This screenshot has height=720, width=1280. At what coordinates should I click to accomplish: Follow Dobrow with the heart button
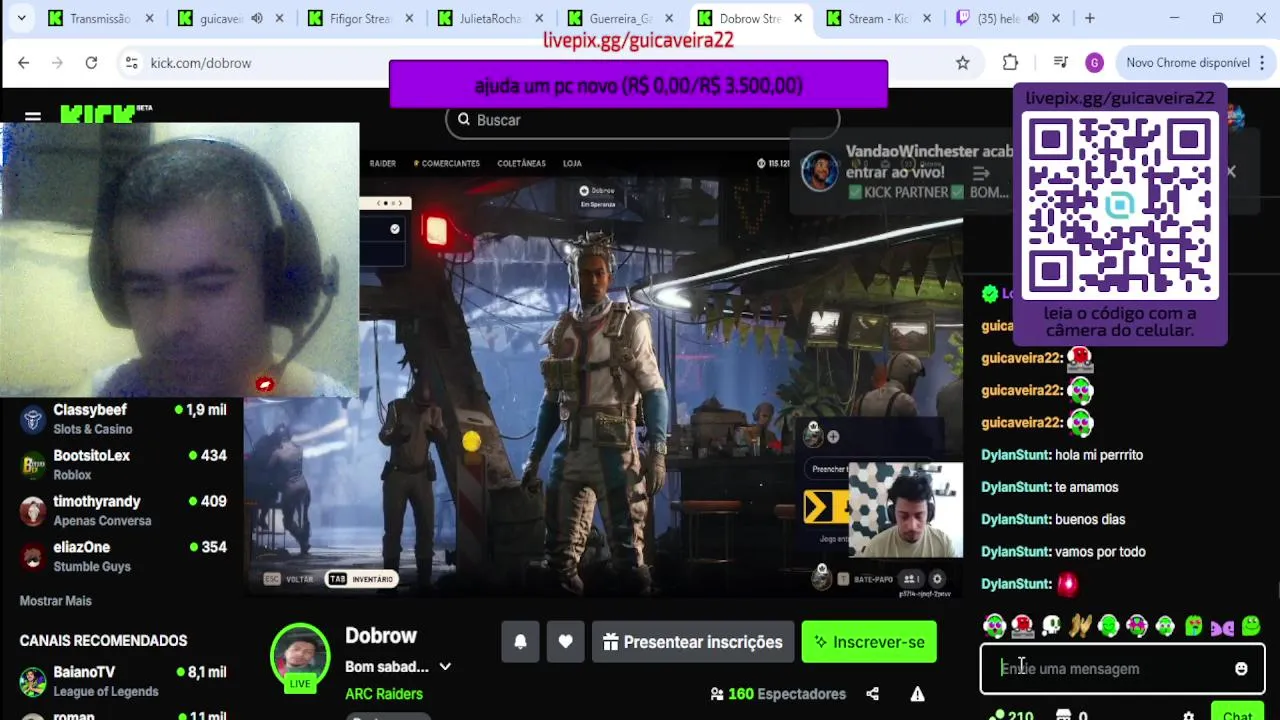click(565, 642)
